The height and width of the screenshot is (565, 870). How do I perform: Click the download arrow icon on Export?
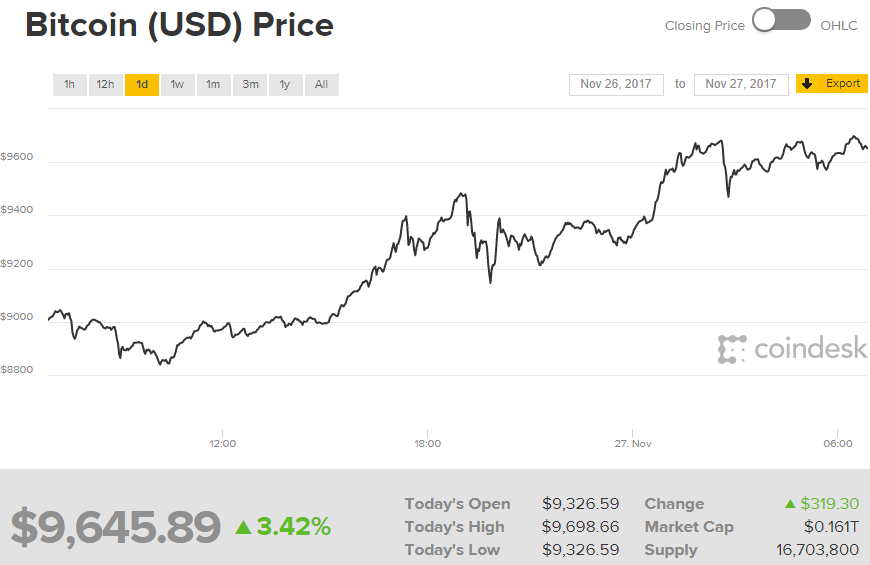[807, 84]
